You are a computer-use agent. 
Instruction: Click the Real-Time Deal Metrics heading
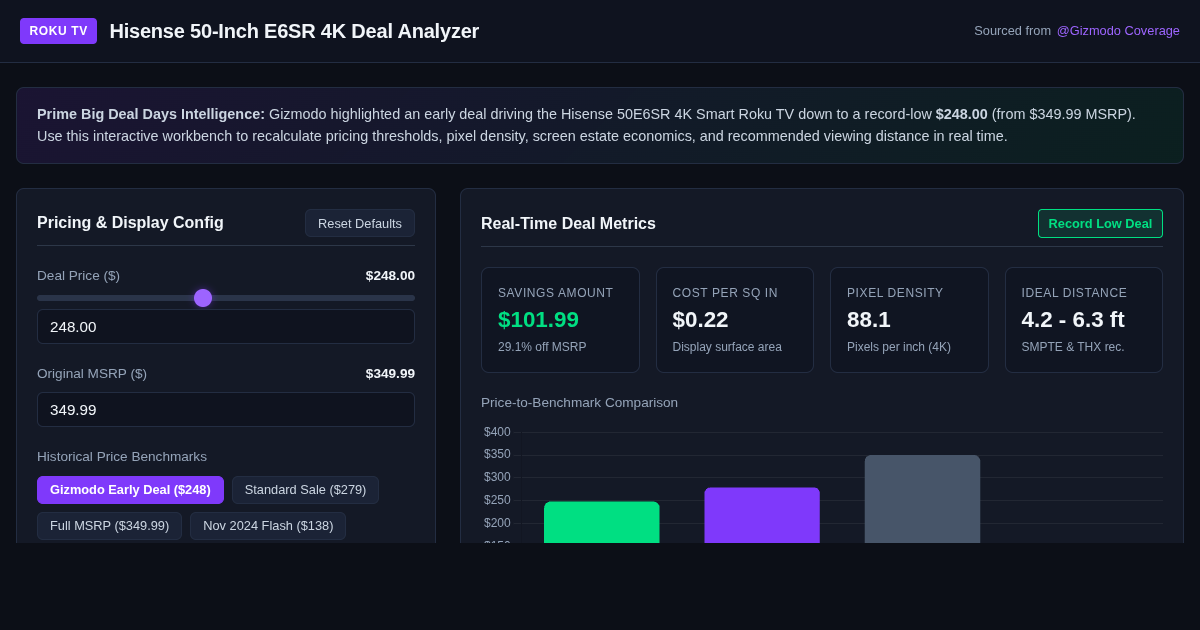[x=568, y=224]
